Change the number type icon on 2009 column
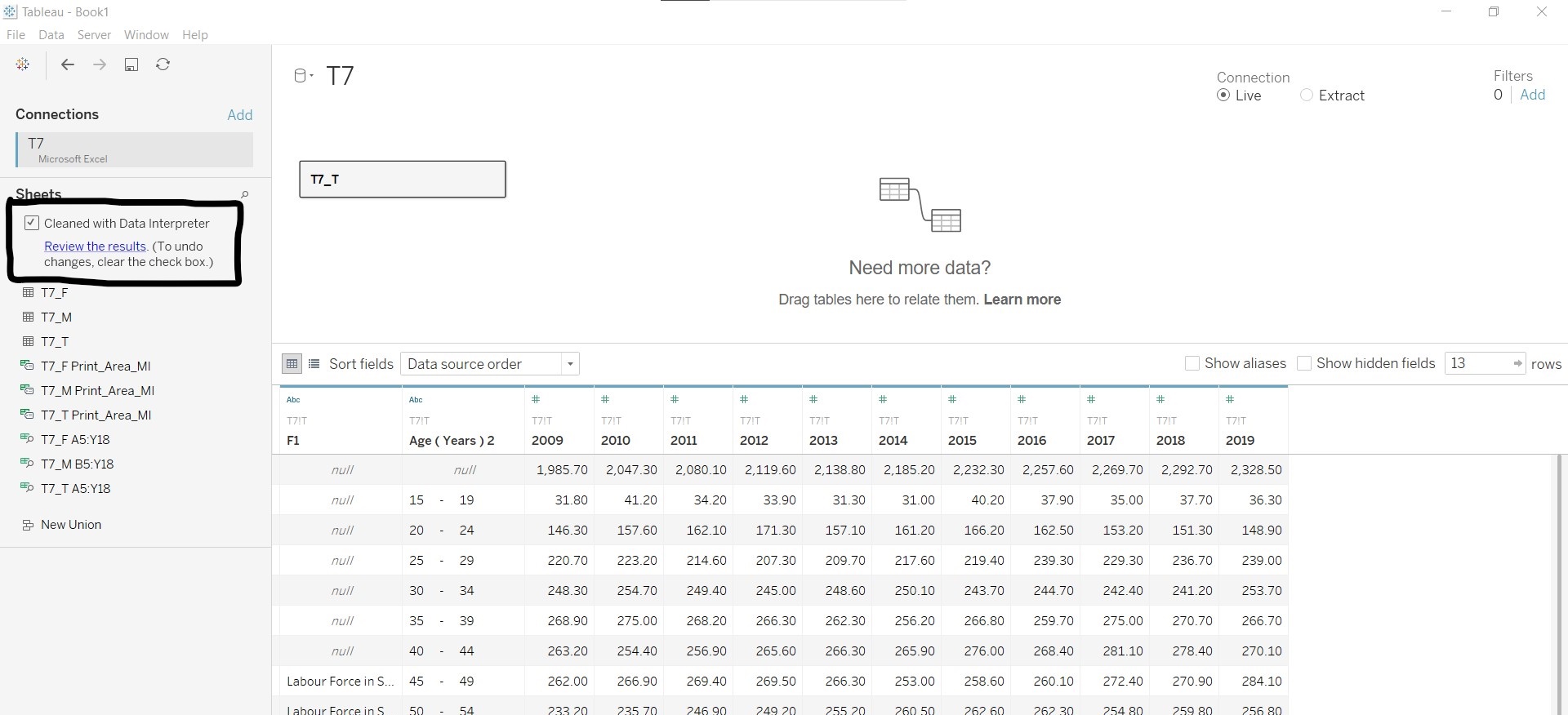Image resolution: width=1568 pixels, height=715 pixels. point(536,399)
